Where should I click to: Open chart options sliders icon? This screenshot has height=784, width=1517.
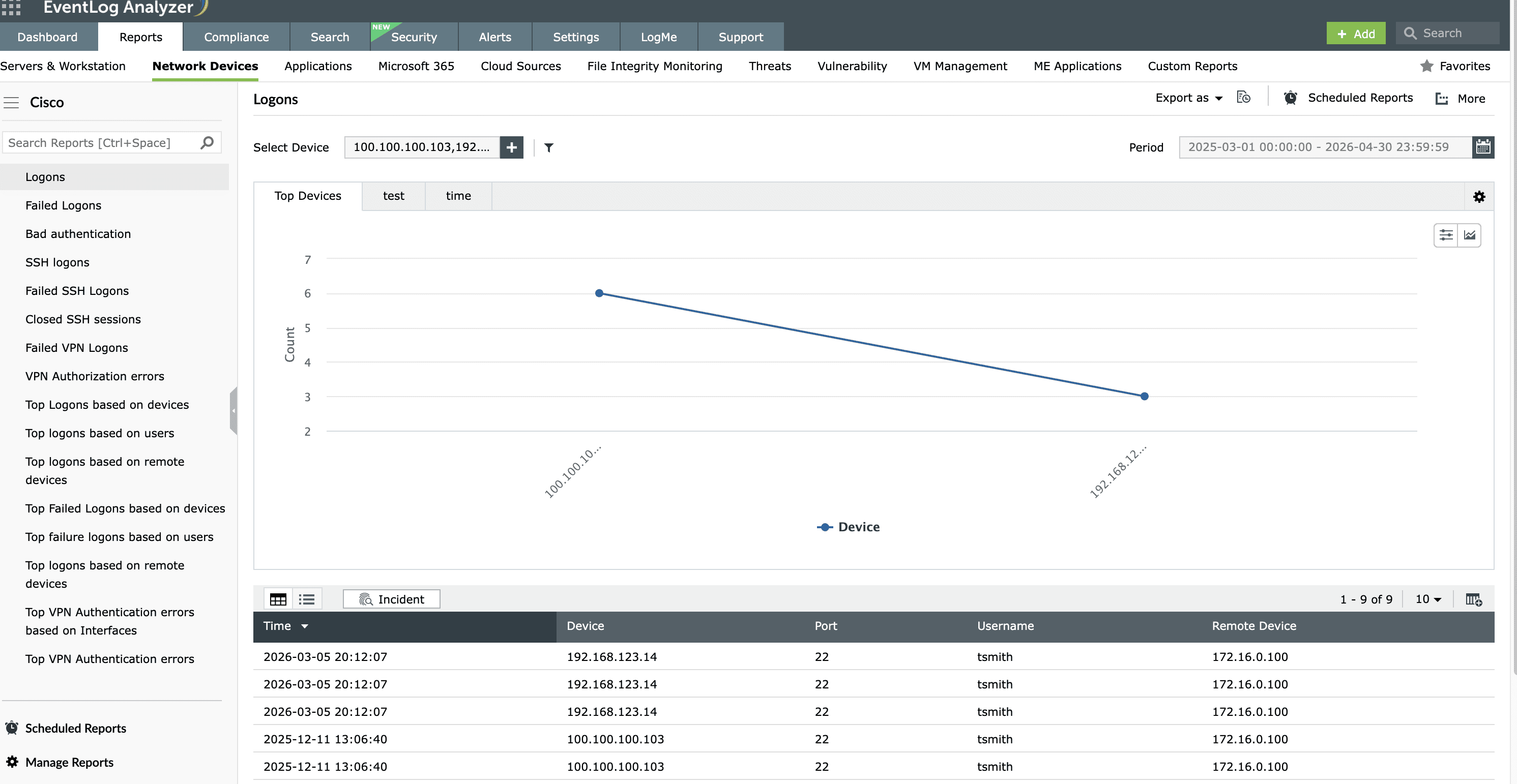[x=1445, y=235]
